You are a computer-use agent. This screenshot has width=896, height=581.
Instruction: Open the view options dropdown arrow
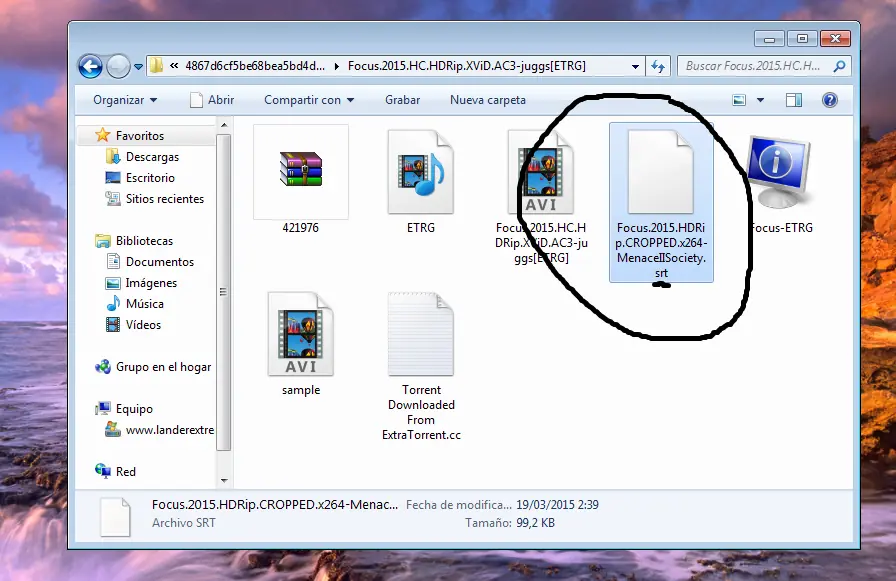click(x=760, y=100)
